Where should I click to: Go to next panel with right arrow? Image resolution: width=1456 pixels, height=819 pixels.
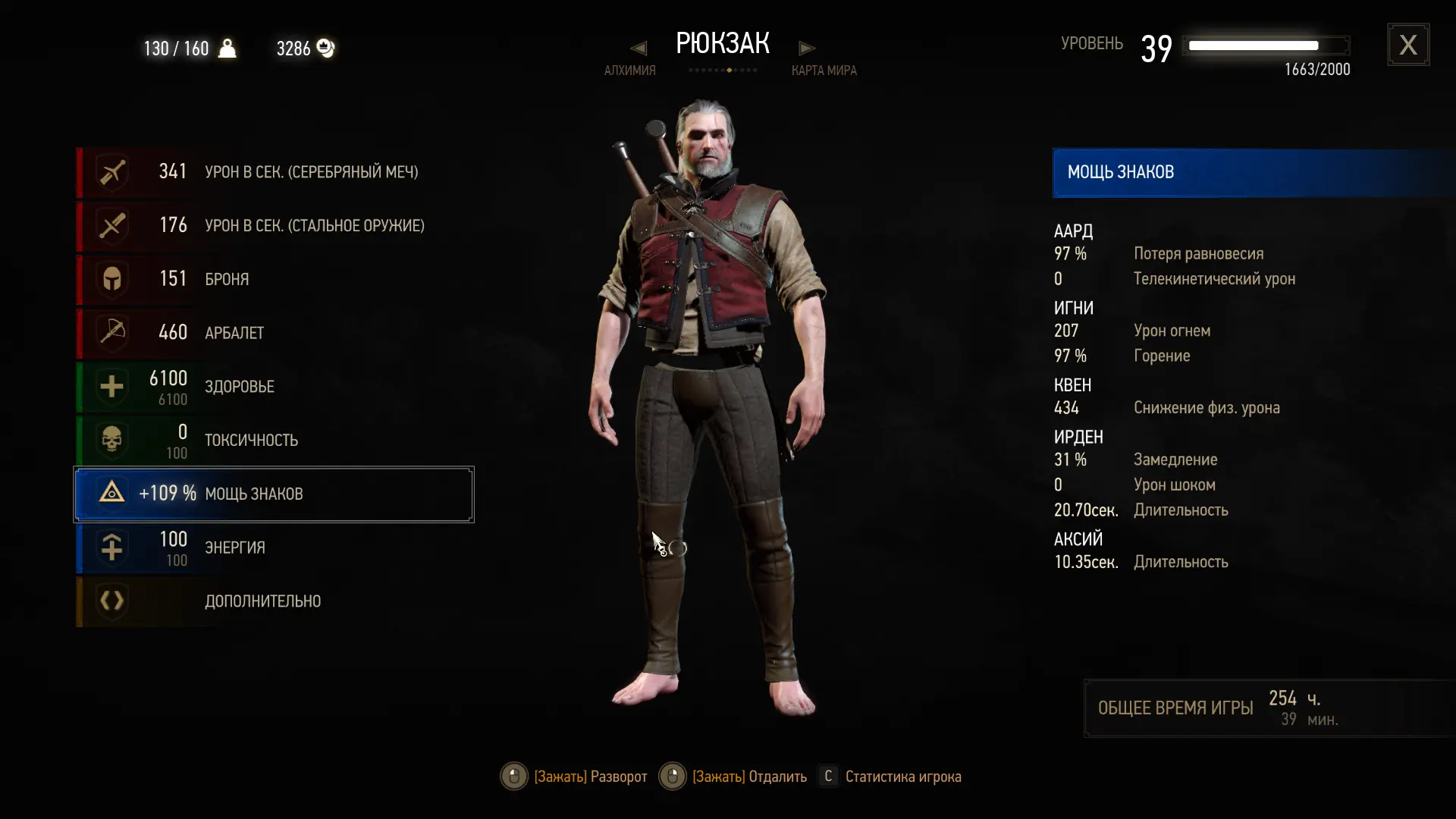807,49
